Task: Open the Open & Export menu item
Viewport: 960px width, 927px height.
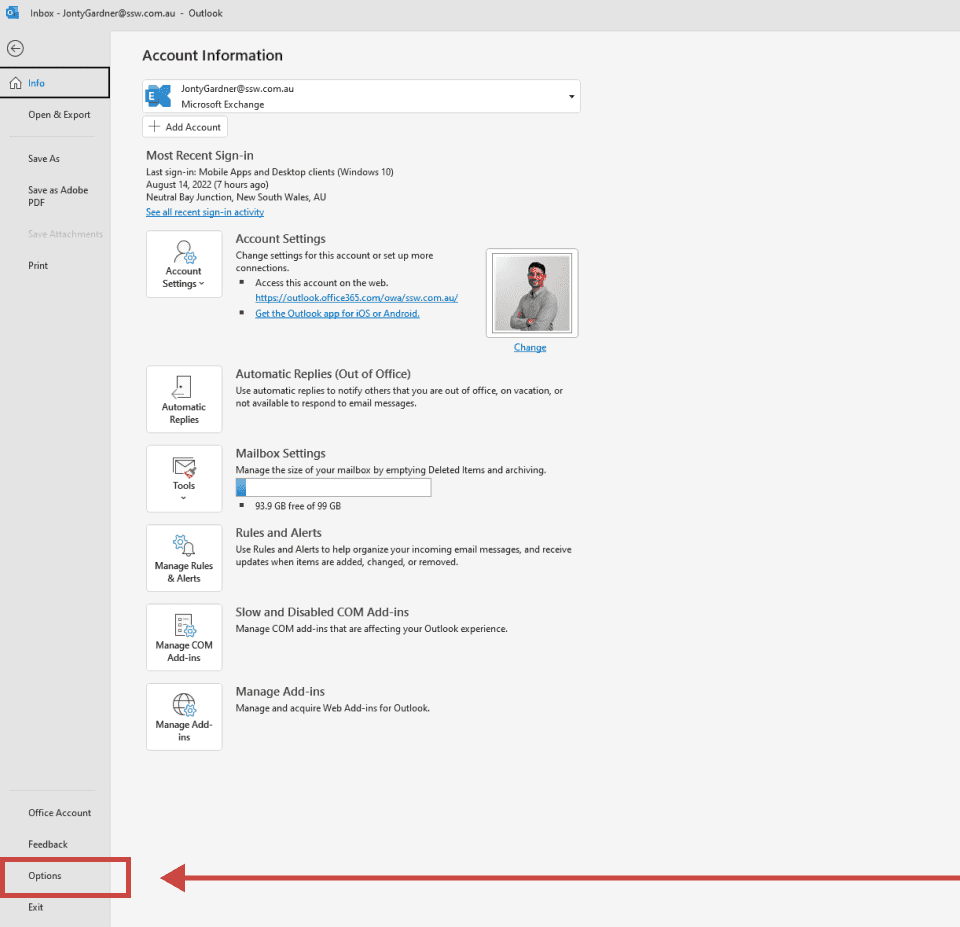Action: coord(59,114)
